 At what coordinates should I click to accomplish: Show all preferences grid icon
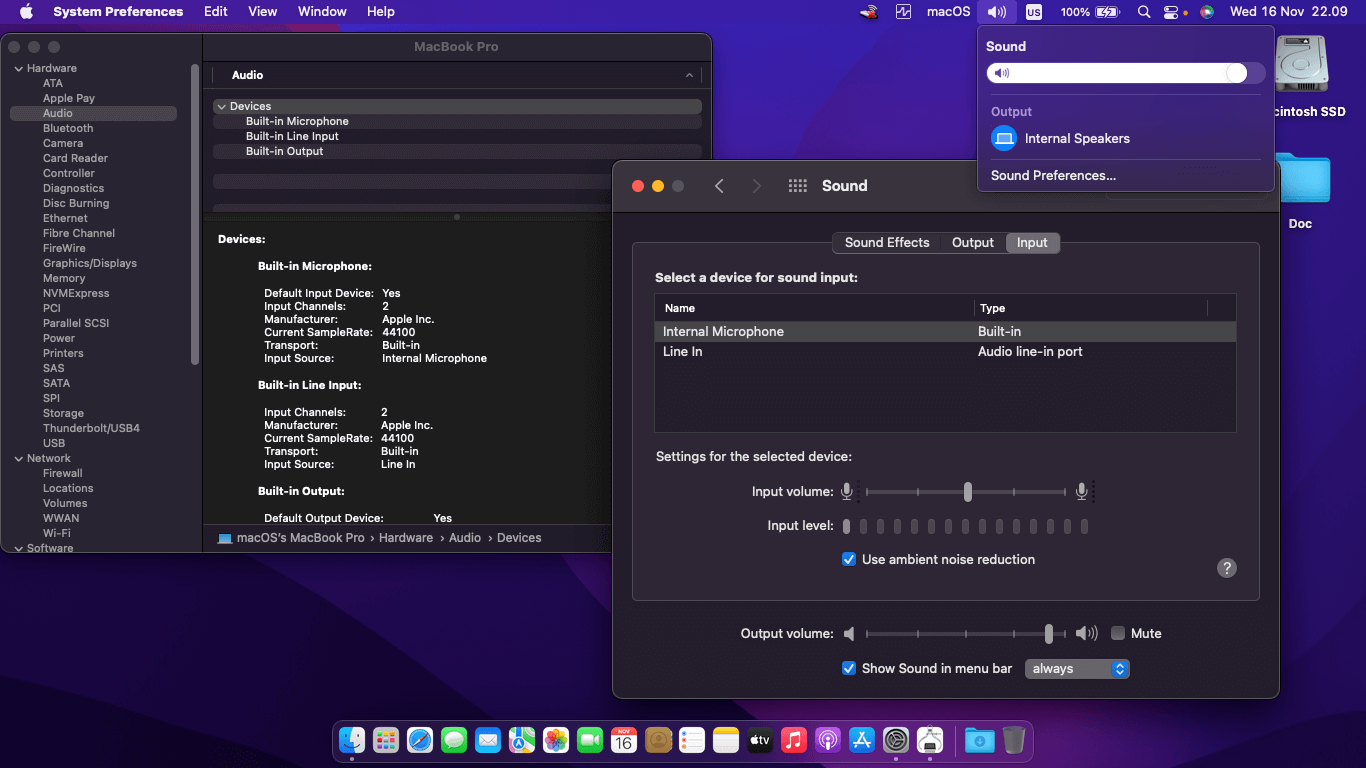click(x=797, y=186)
